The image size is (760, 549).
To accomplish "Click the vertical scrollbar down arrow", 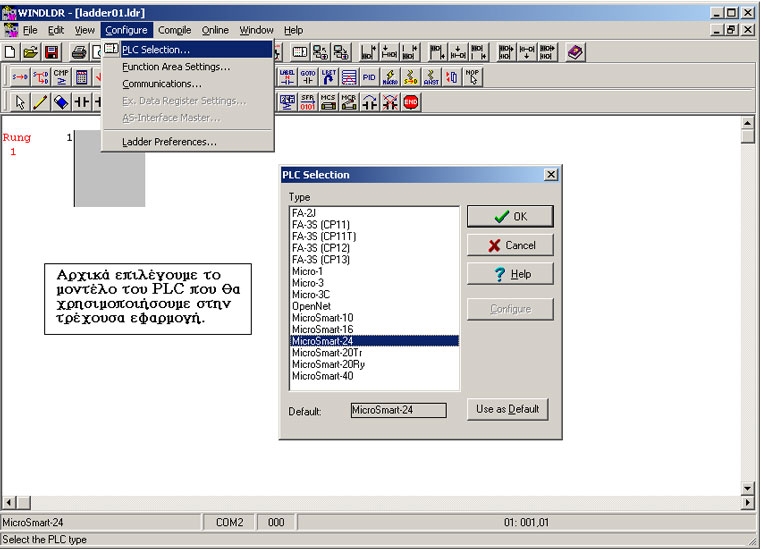I will (x=747, y=487).
